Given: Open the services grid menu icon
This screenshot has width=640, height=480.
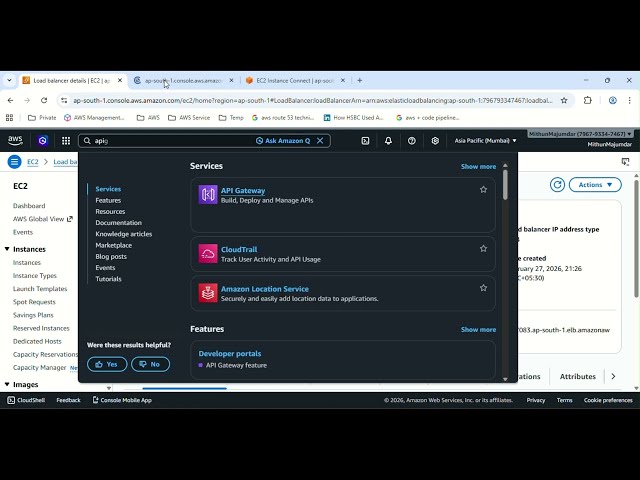Looking at the screenshot, I should coord(66,140).
